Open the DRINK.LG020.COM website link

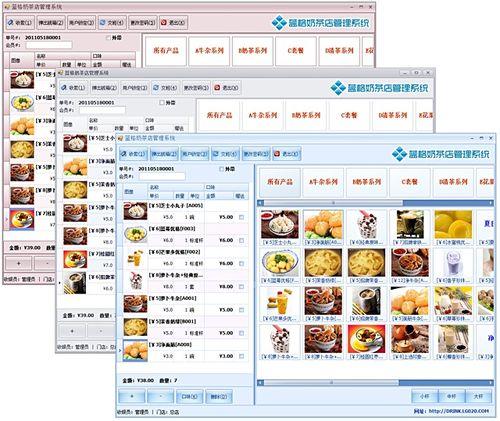(x=459, y=411)
